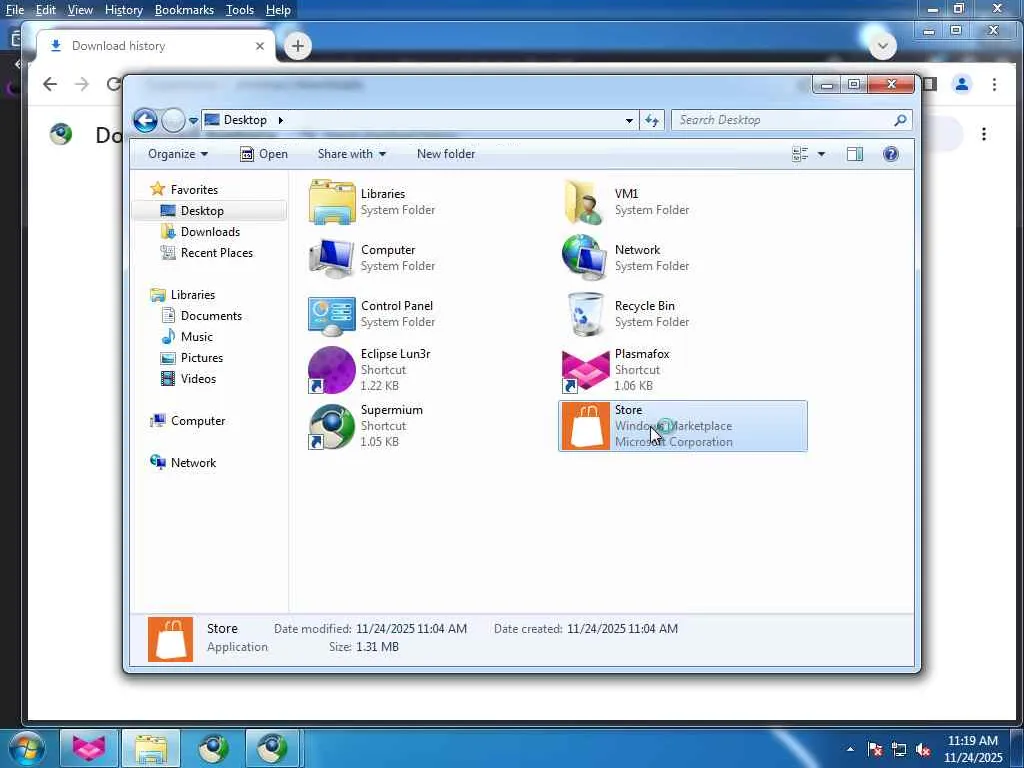This screenshot has width=1024, height=768.
Task: Open the view options dropdown arrow
Action: [x=821, y=154]
